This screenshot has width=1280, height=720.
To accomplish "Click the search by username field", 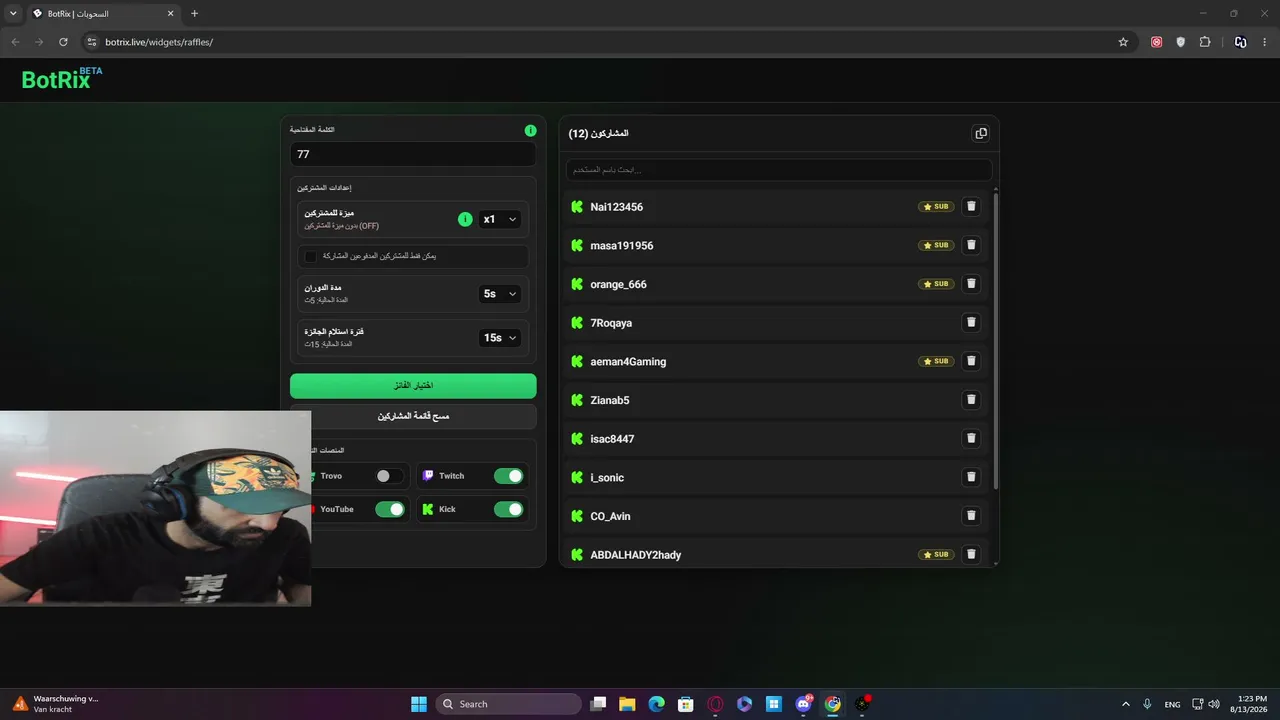I will (x=779, y=169).
